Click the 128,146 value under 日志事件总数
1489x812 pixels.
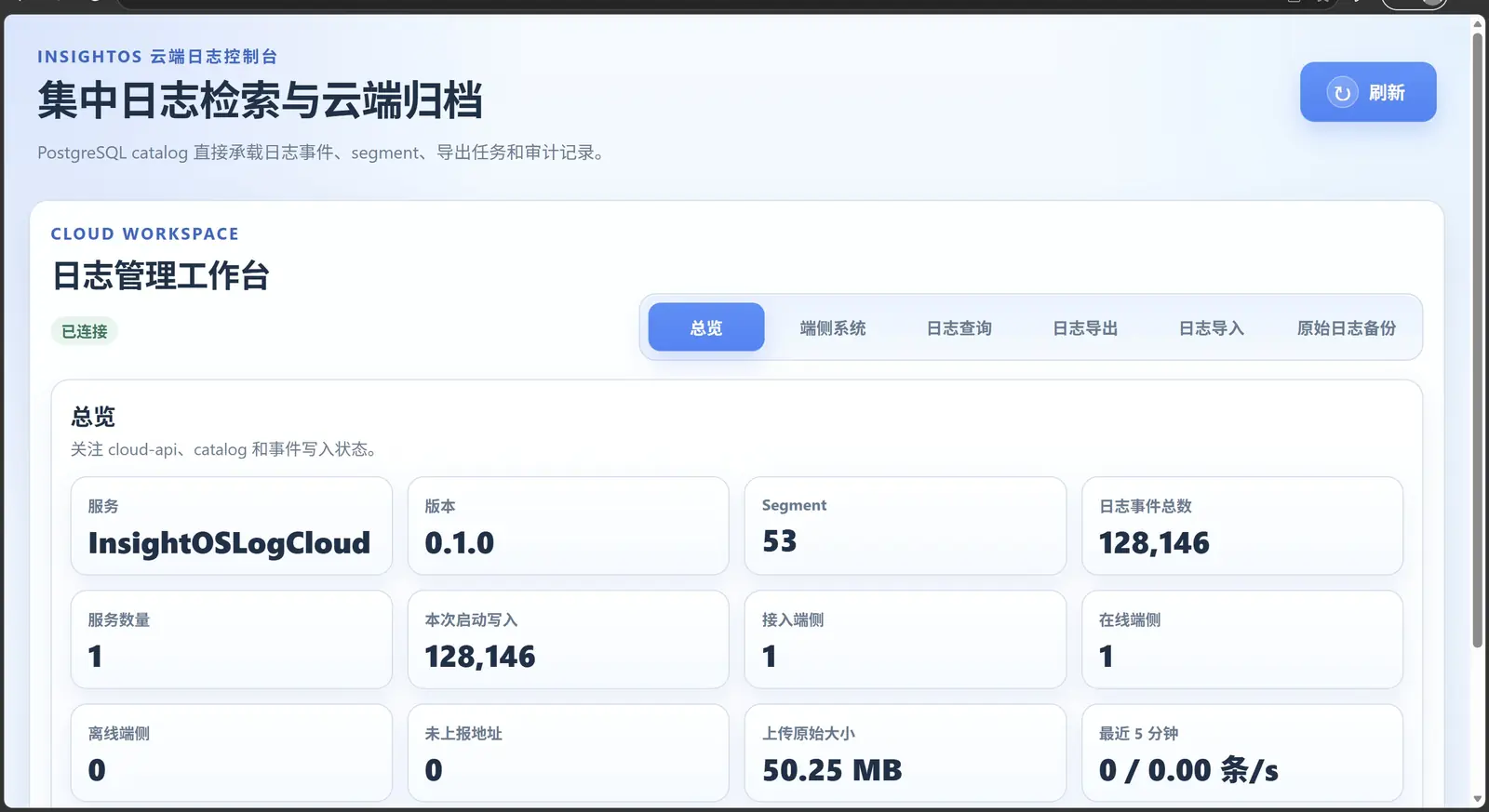(1154, 542)
